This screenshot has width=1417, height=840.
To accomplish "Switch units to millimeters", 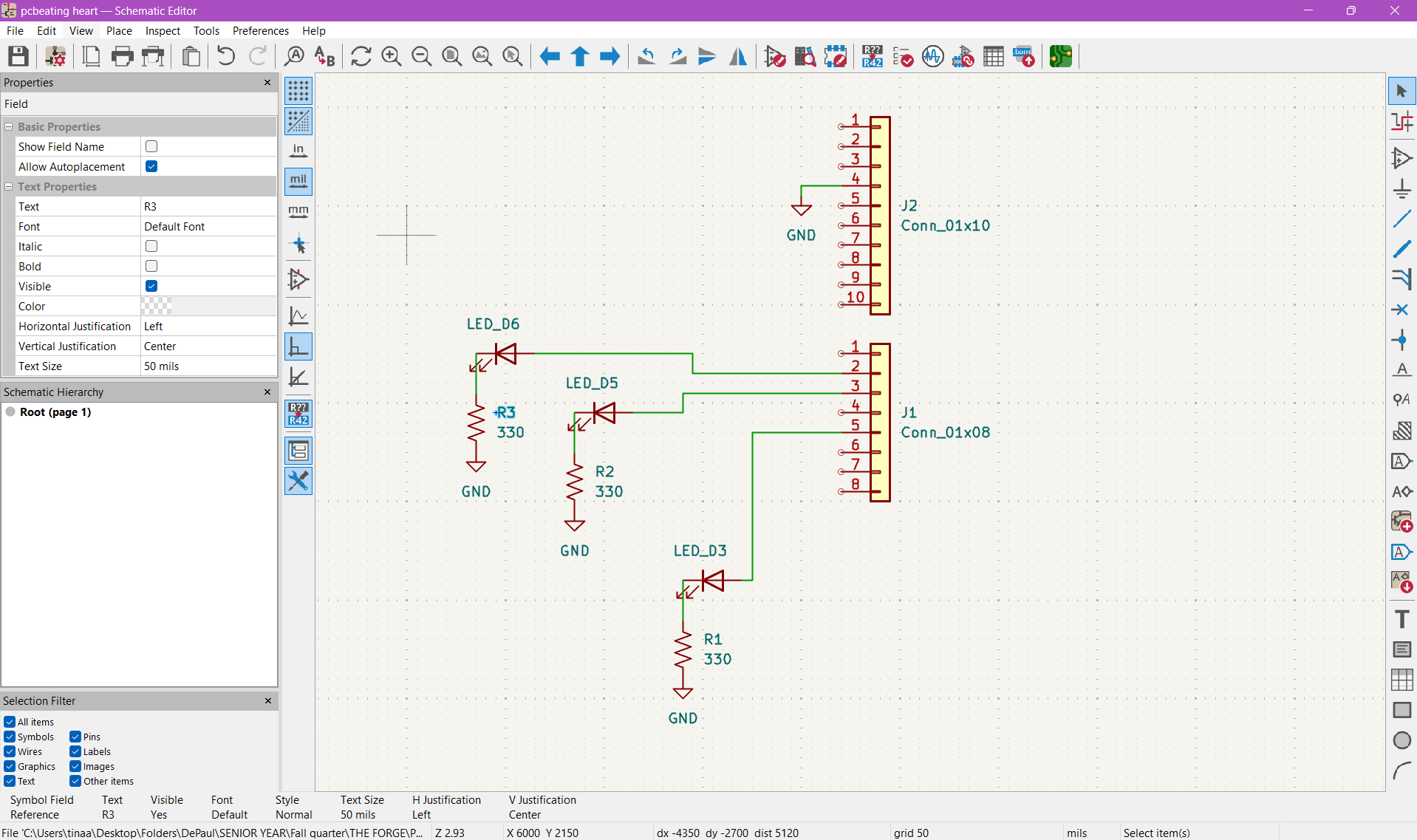I will coord(298,212).
